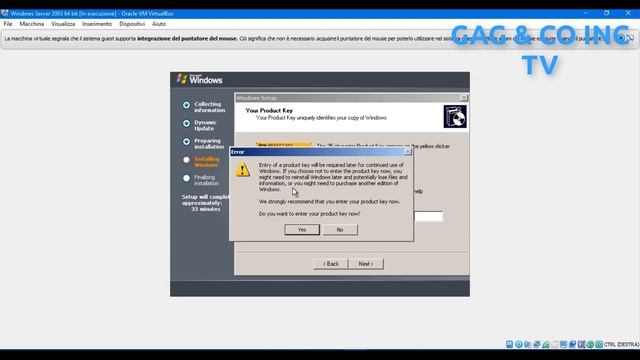This screenshot has width=640, height=360.
Task: Click the optical drive status icon
Action: pyautogui.click(x=519, y=344)
